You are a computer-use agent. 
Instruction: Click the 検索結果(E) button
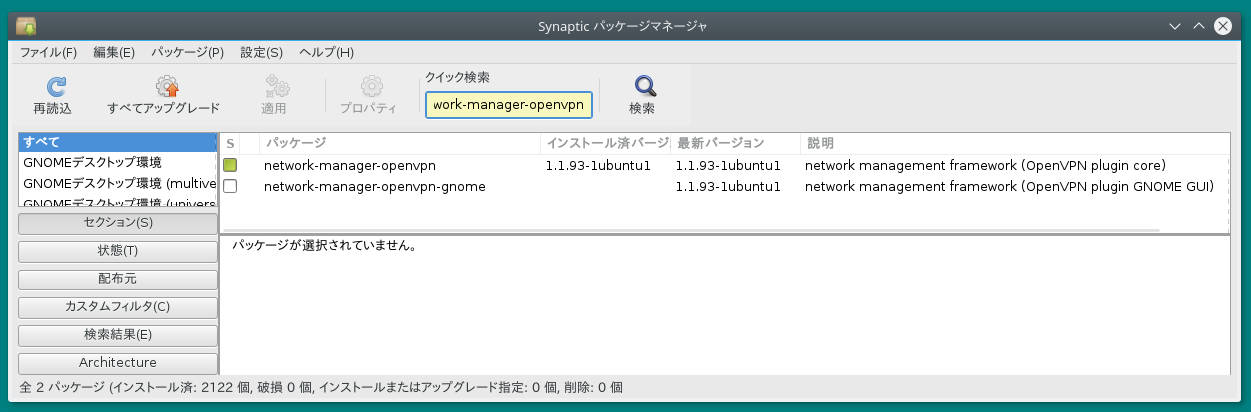(x=118, y=335)
